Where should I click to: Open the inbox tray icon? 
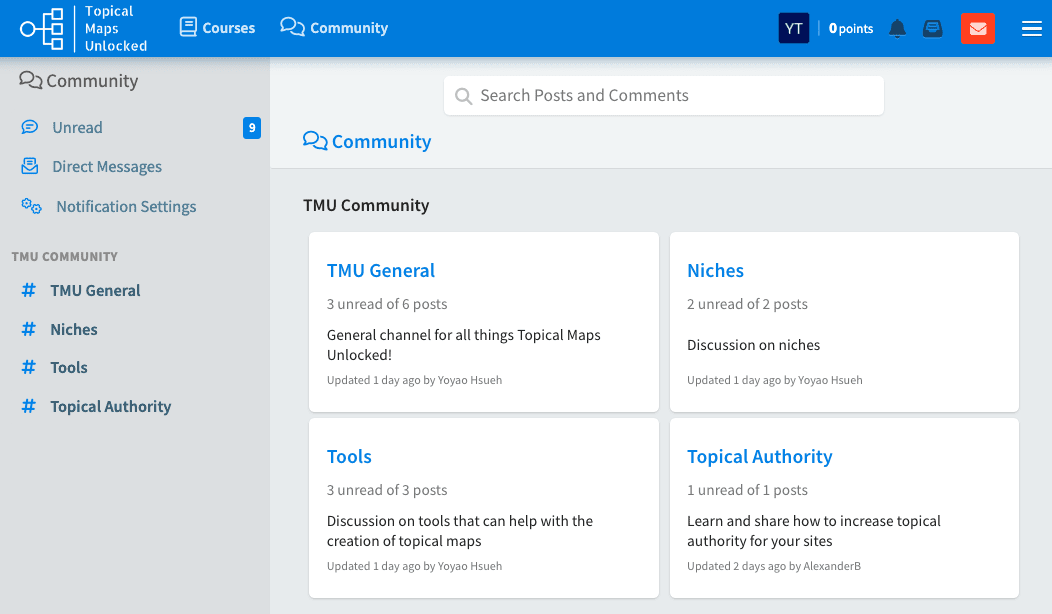pos(932,29)
